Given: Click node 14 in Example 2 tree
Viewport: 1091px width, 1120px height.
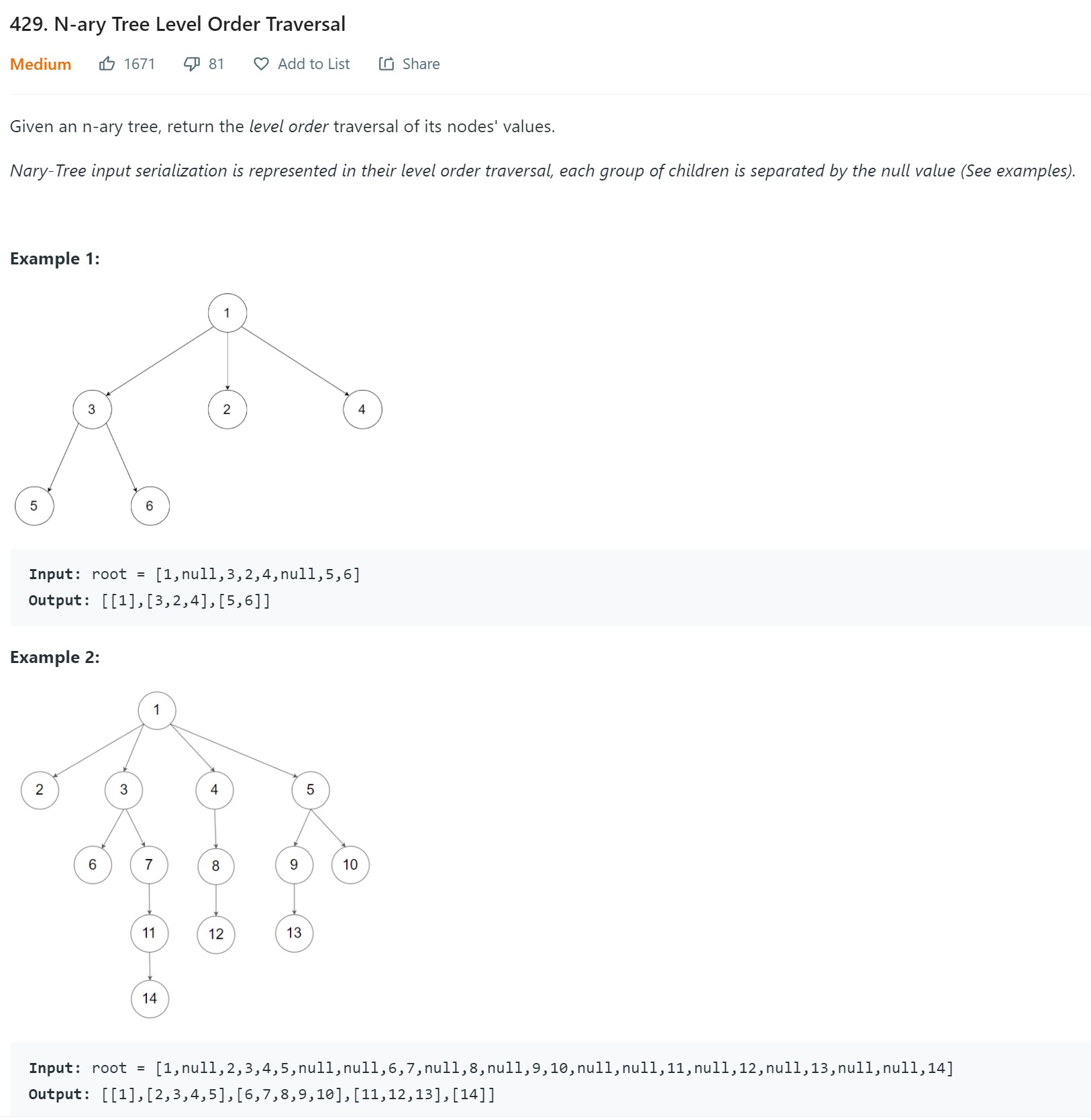Looking at the screenshot, I should [150, 999].
